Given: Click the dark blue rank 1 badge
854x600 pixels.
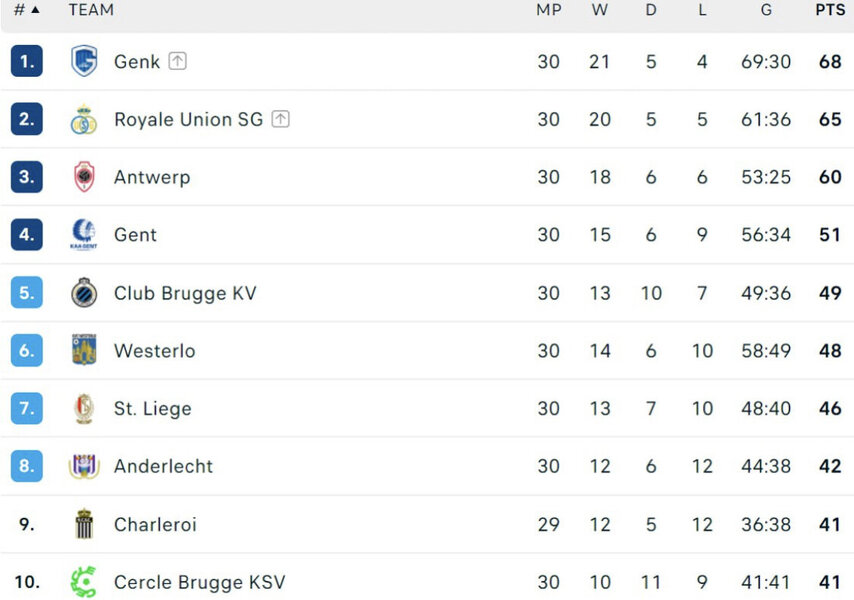Looking at the screenshot, I should click(27, 61).
